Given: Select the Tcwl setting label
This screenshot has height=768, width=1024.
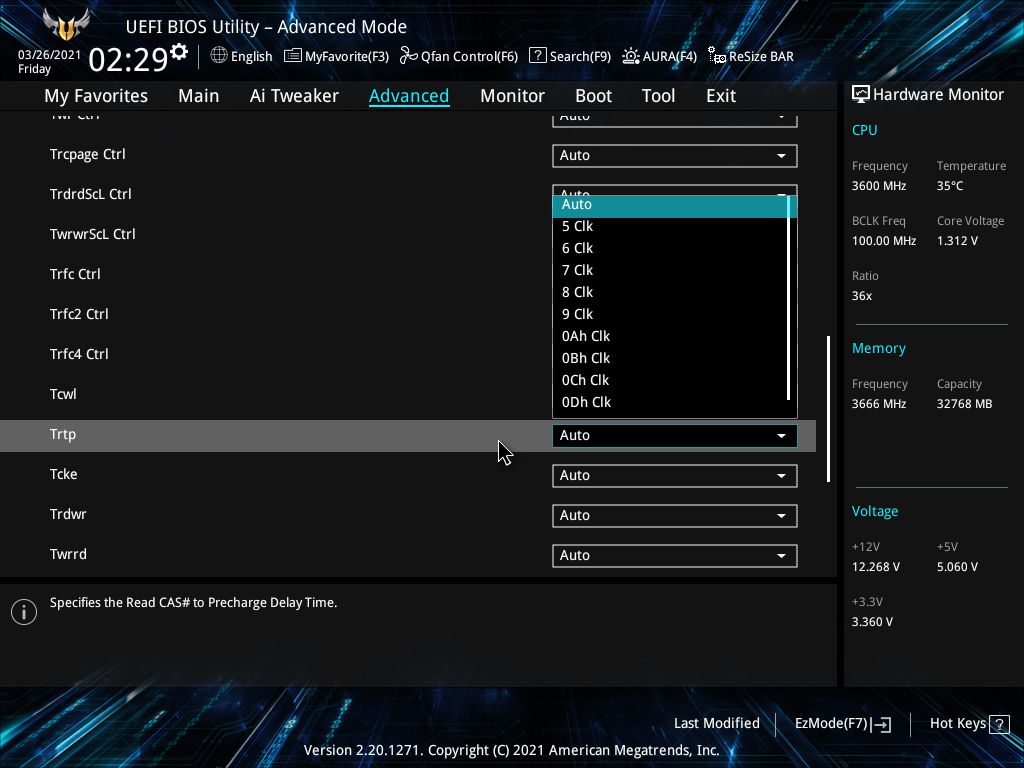Looking at the screenshot, I should coord(63,394).
